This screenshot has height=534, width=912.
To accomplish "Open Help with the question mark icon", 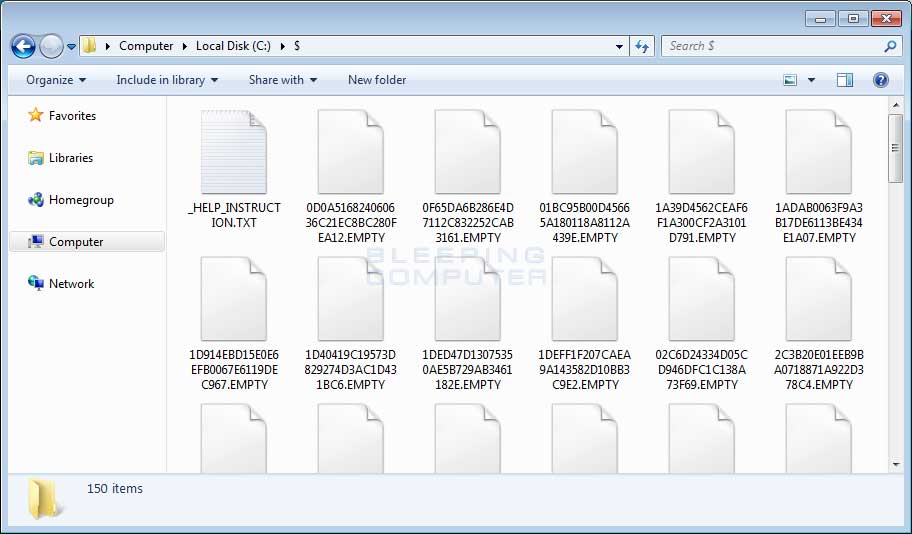I will click(881, 80).
